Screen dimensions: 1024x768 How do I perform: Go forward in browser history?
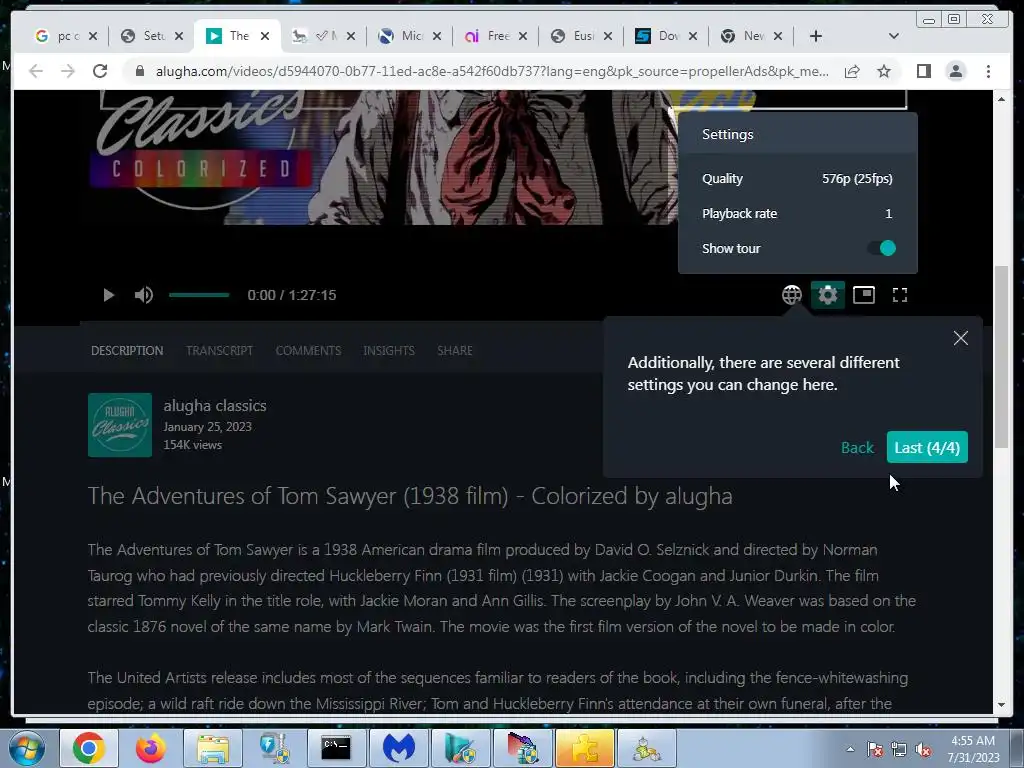(68, 71)
